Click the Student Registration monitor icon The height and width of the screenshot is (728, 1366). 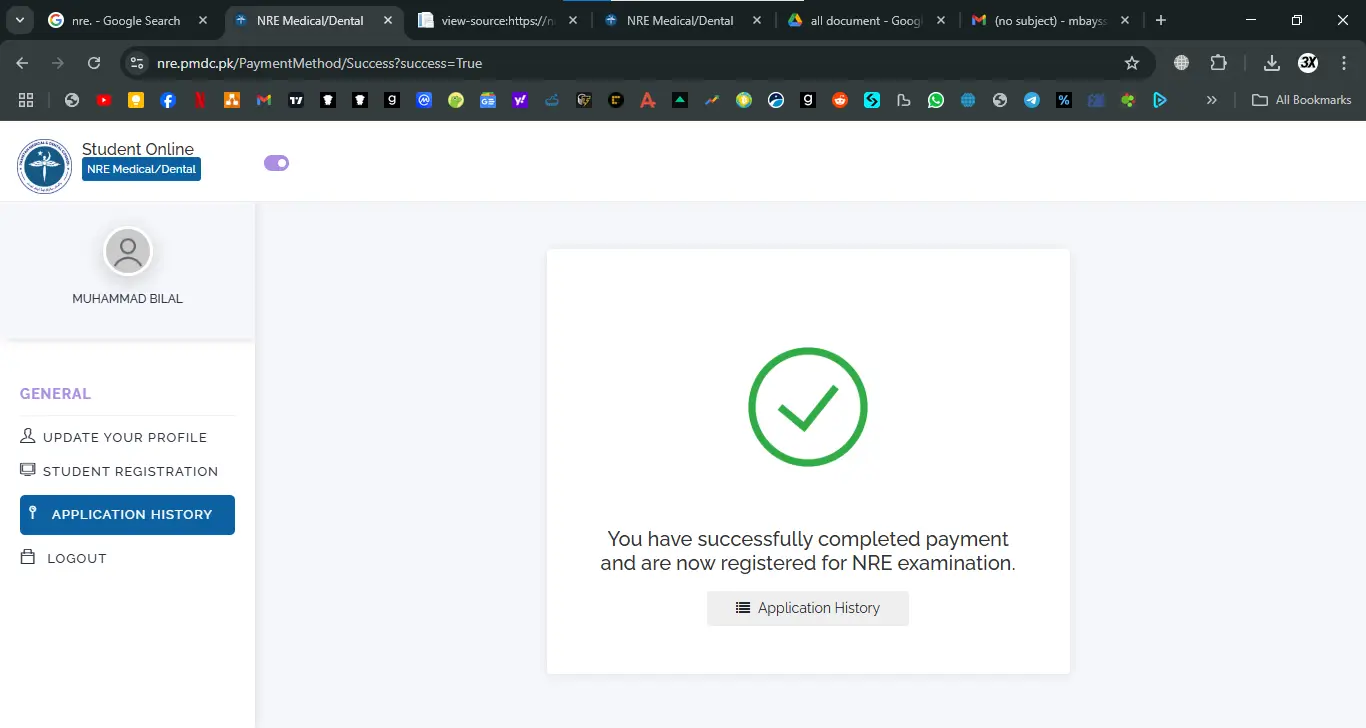click(26, 470)
